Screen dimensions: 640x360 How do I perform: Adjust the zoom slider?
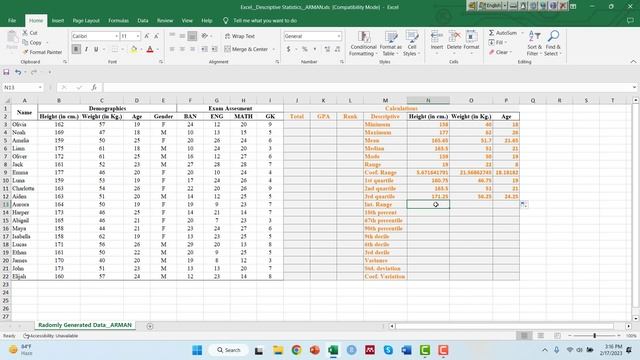coord(594,336)
